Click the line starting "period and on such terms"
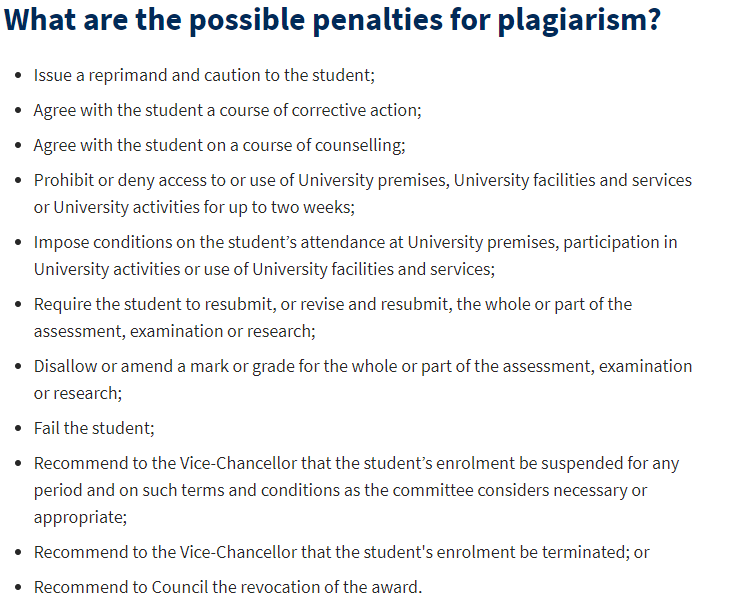 (340, 490)
